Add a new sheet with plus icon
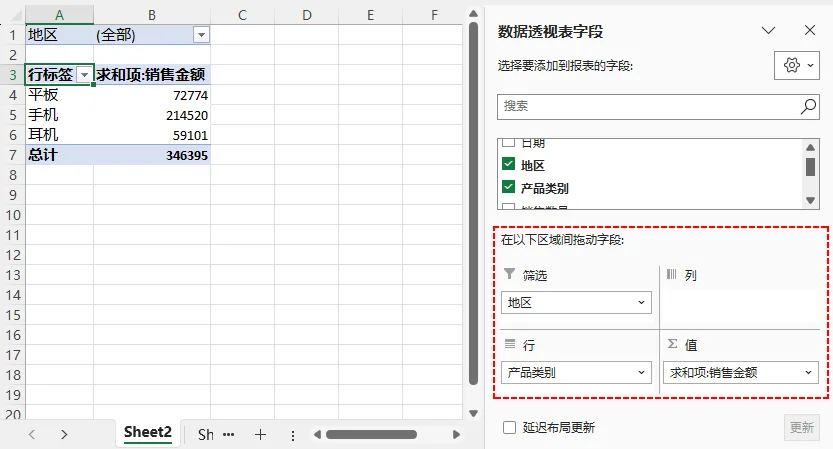Image resolution: width=833 pixels, height=449 pixels. (x=260, y=435)
